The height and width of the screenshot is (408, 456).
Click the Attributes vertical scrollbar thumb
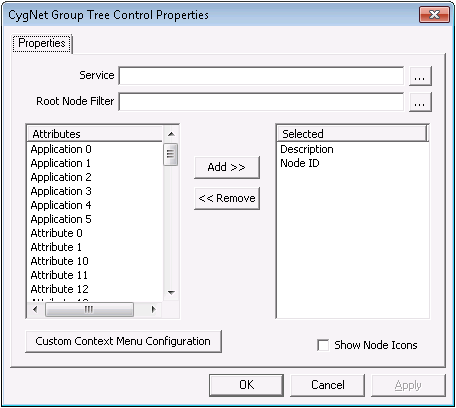tap(171, 154)
